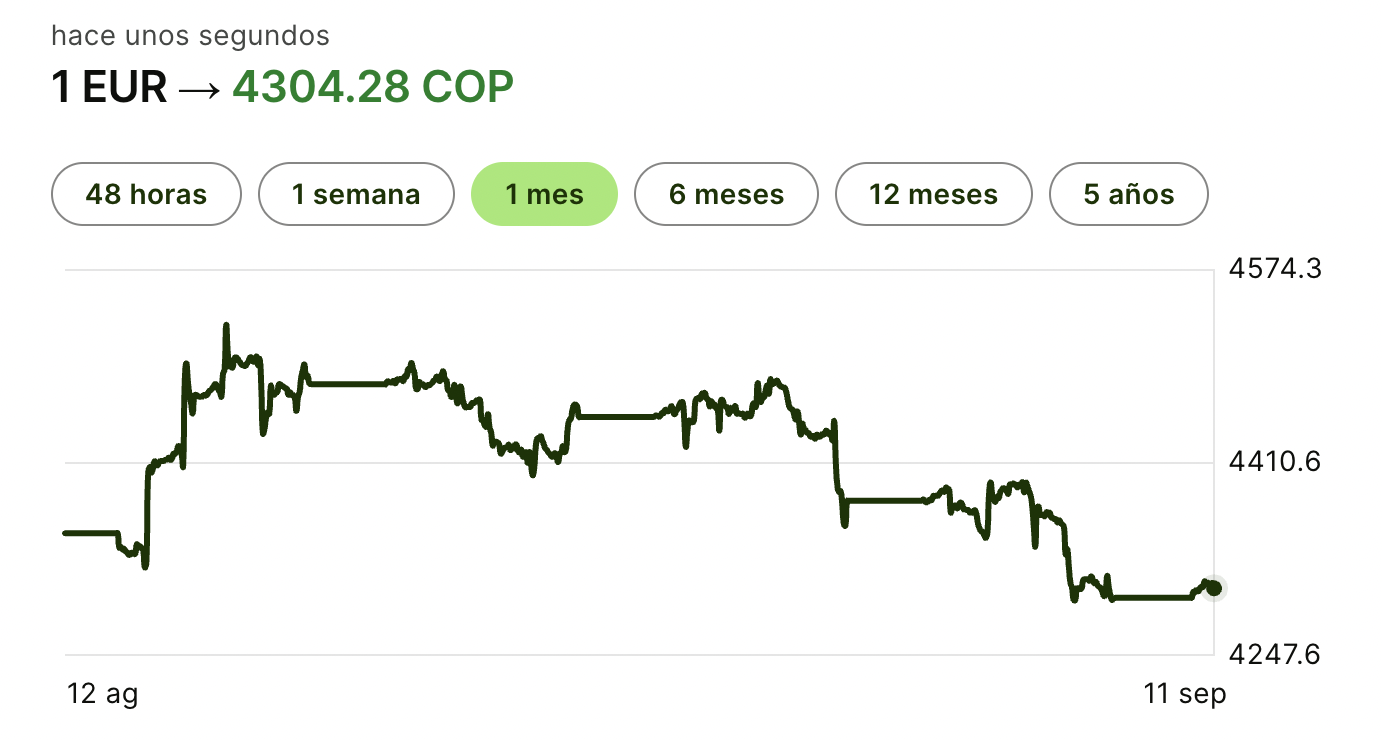This screenshot has width=1382, height=740.
Task: Open the '5 años' chart view
Action: point(1128,194)
